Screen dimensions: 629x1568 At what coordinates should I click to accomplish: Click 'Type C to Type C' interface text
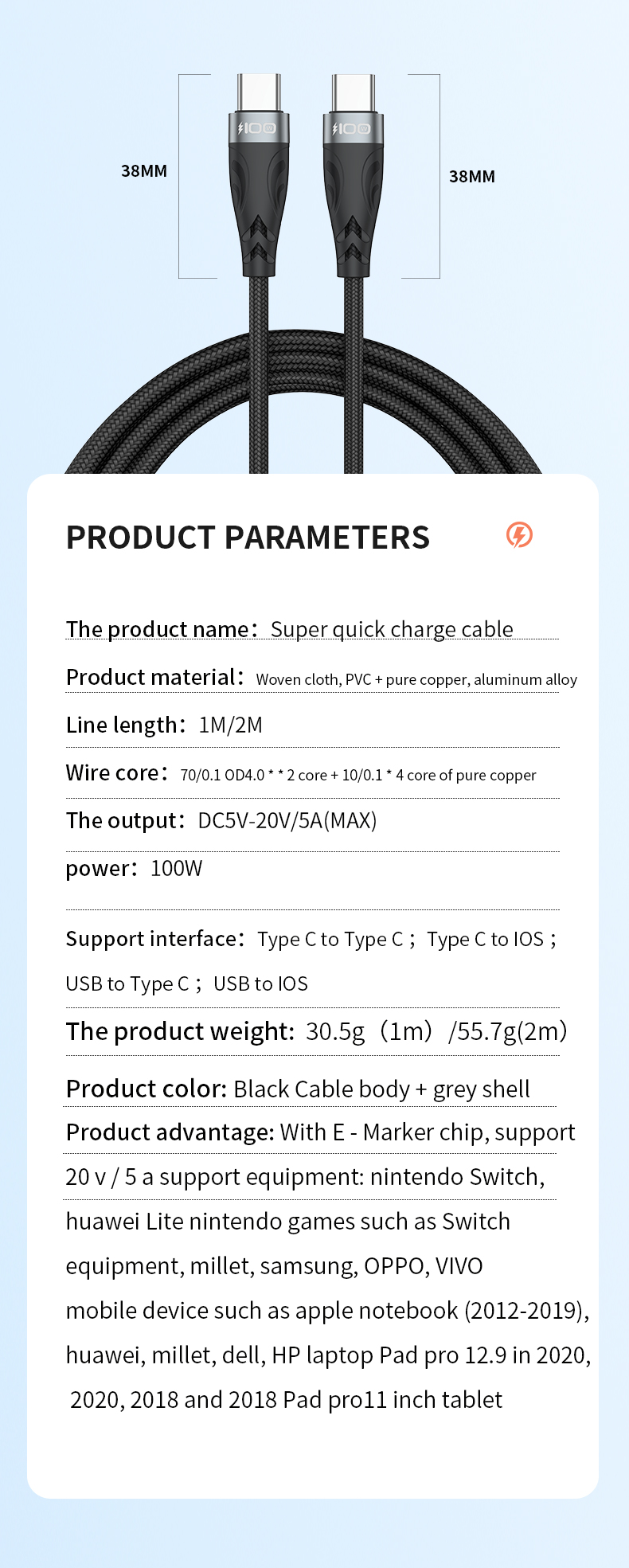(x=330, y=940)
